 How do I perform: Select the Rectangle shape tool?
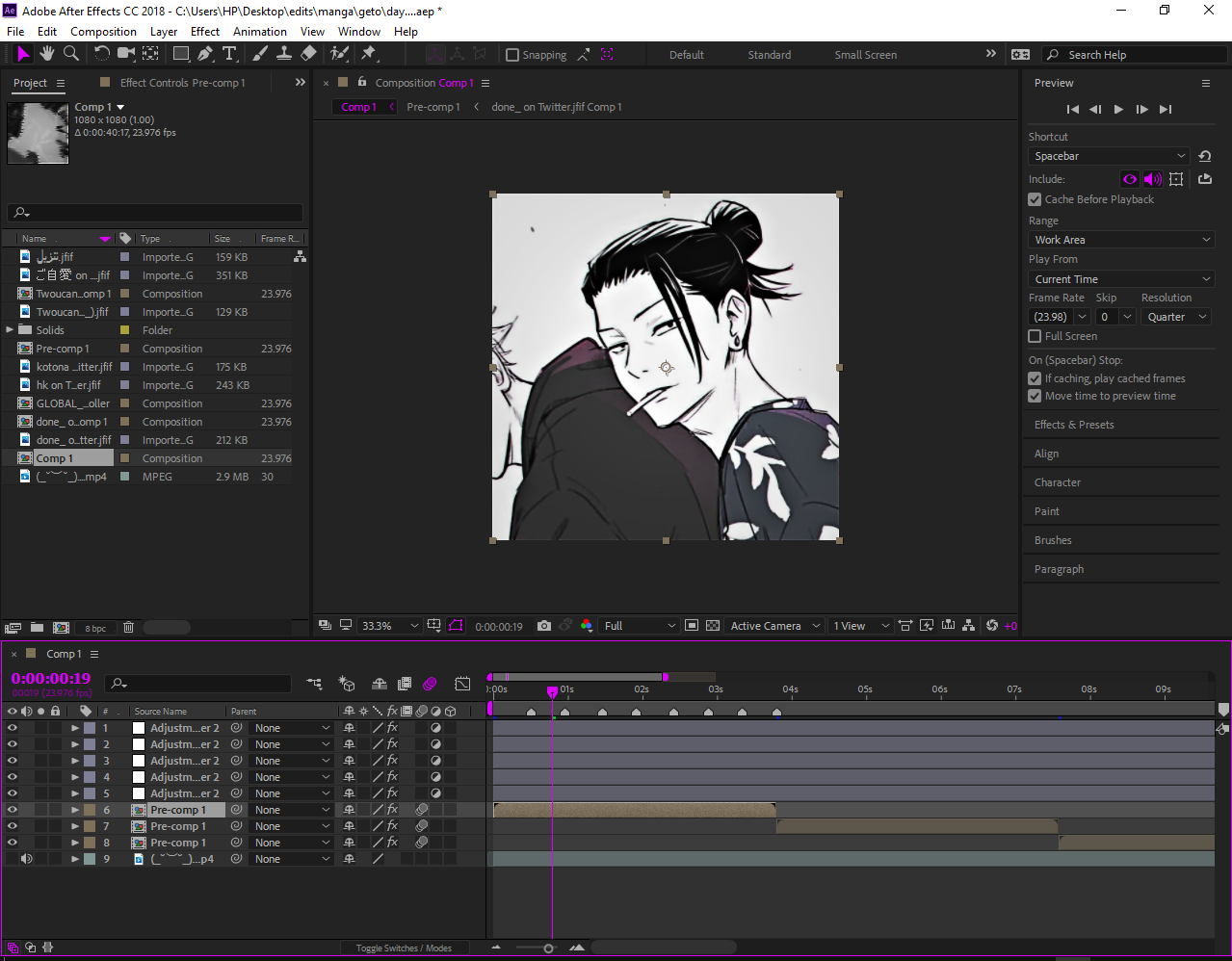[x=181, y=54]
